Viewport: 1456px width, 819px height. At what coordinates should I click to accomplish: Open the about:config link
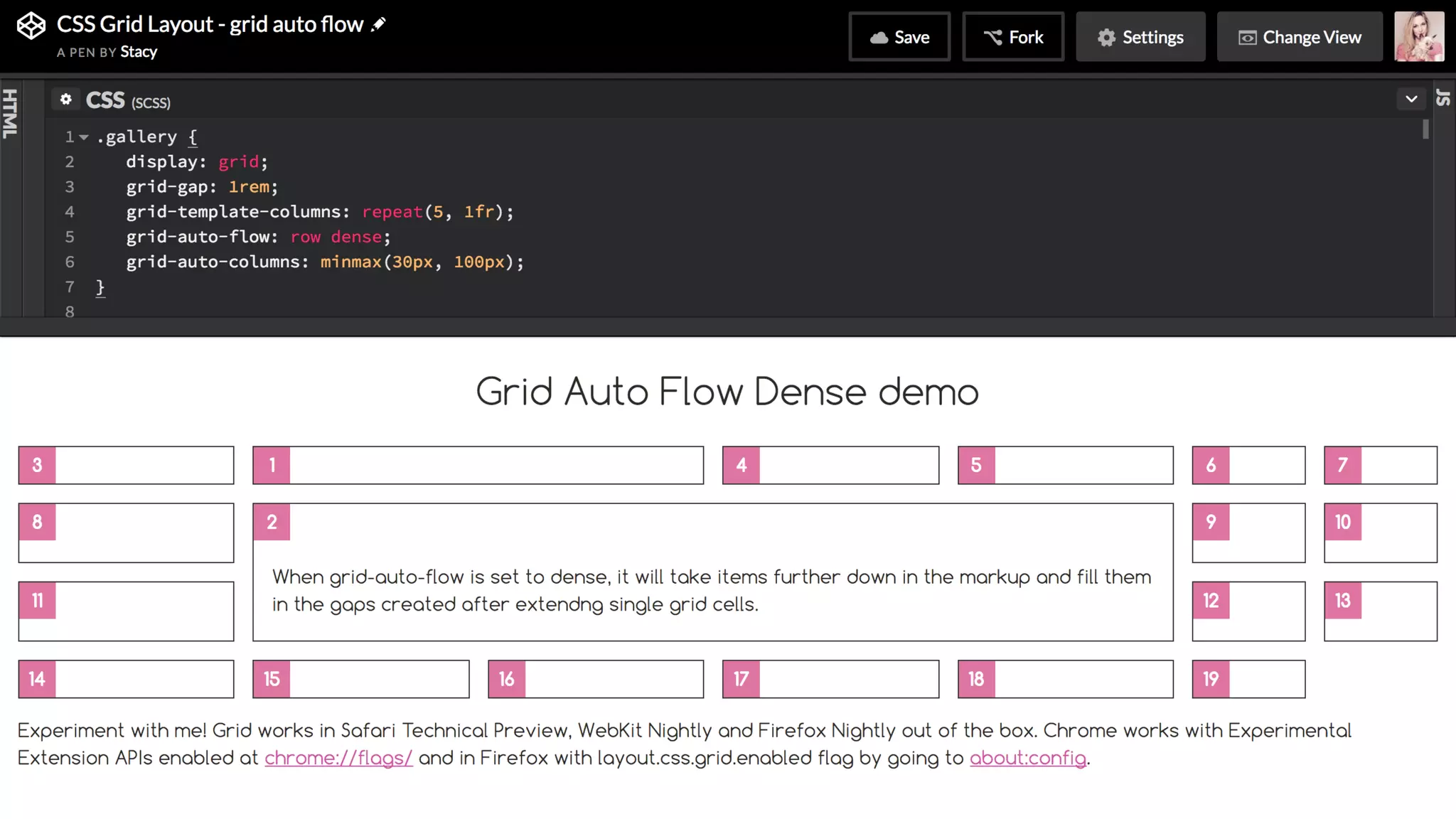(x=1027, y=758)
